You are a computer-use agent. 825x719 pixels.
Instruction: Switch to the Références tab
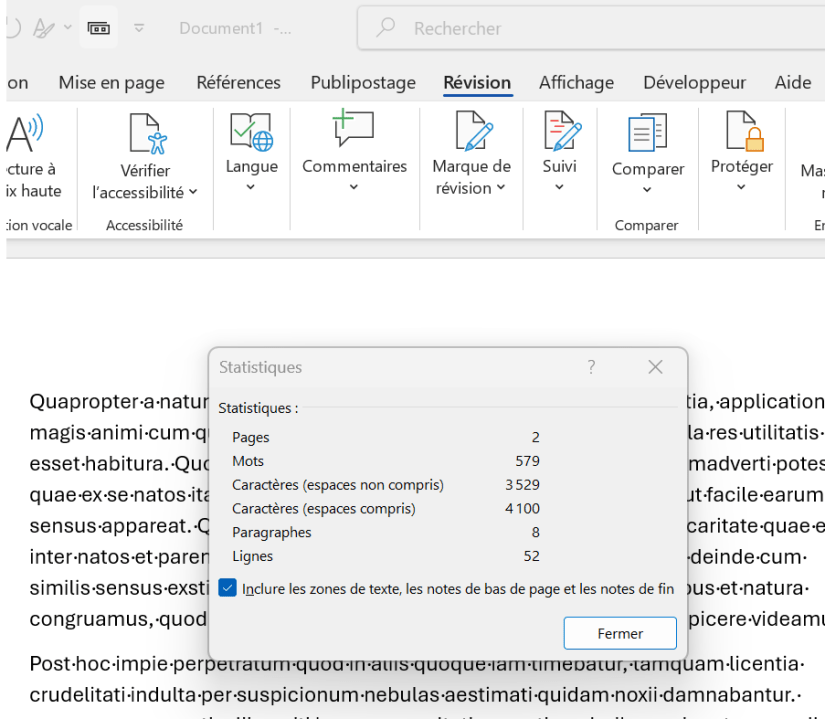(238, 83)
